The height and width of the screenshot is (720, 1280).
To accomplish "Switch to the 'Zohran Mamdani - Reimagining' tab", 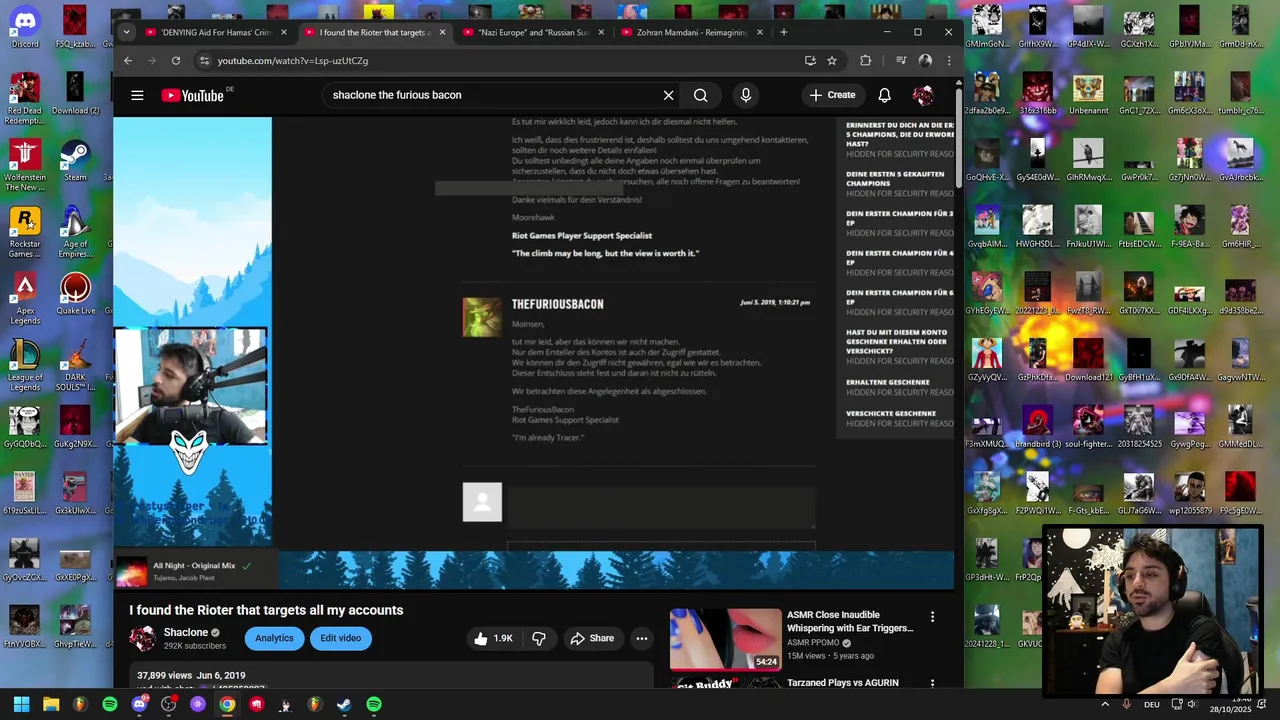I will pos(692,32).
